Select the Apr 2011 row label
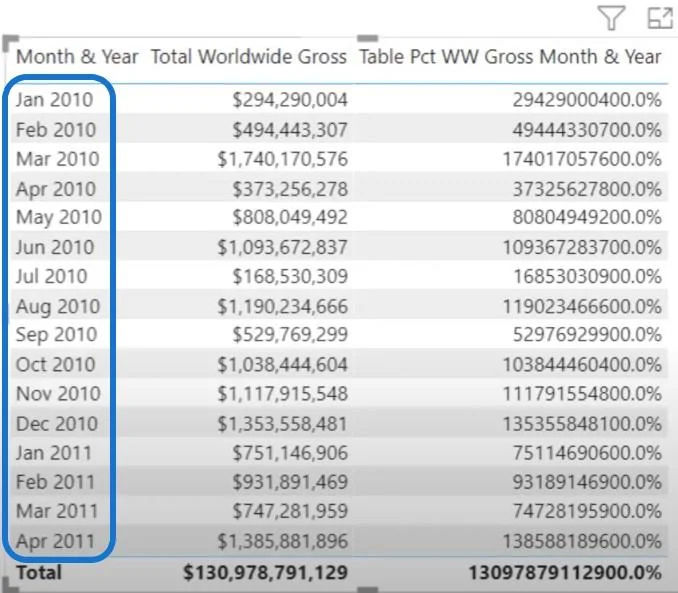The height and width of the screenshot is (593, 678). coord(55,542)
